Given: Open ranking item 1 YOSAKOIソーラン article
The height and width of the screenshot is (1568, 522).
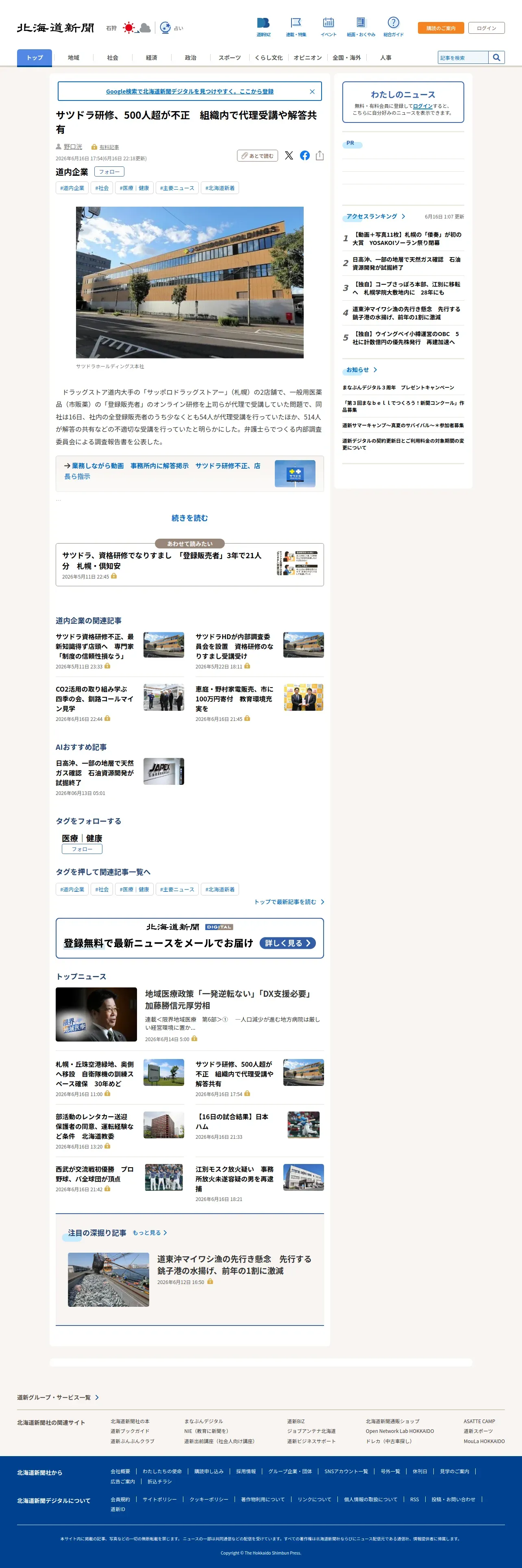Looking at the screenshot, I should click(x=407, y=238).
